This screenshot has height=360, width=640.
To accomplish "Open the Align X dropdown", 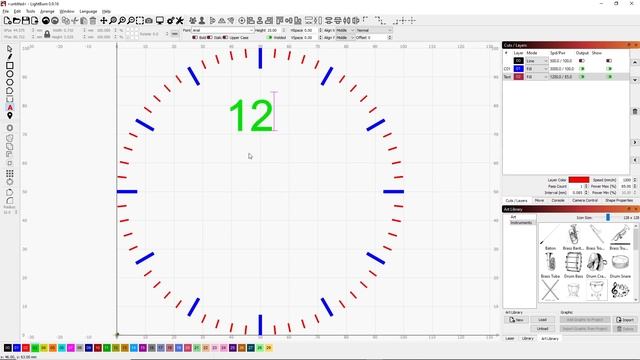I will (x=345, y=30).
